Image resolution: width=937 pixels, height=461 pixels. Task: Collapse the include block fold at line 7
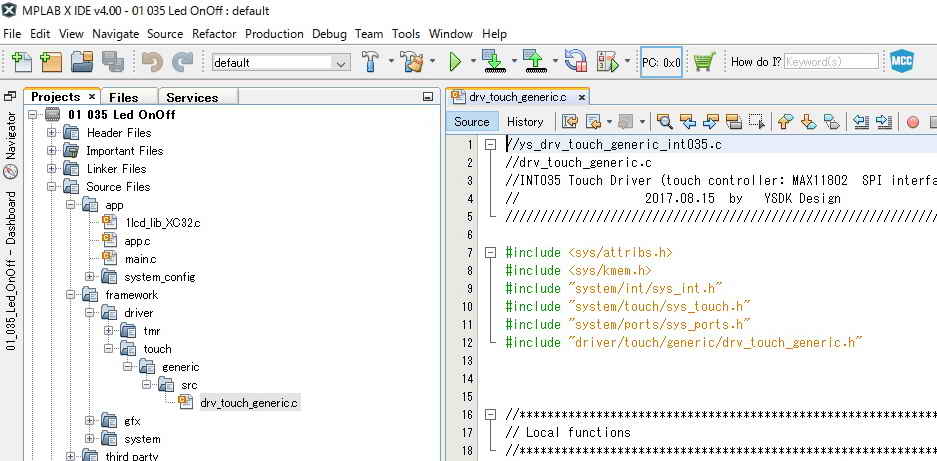(x=490, y=253)
